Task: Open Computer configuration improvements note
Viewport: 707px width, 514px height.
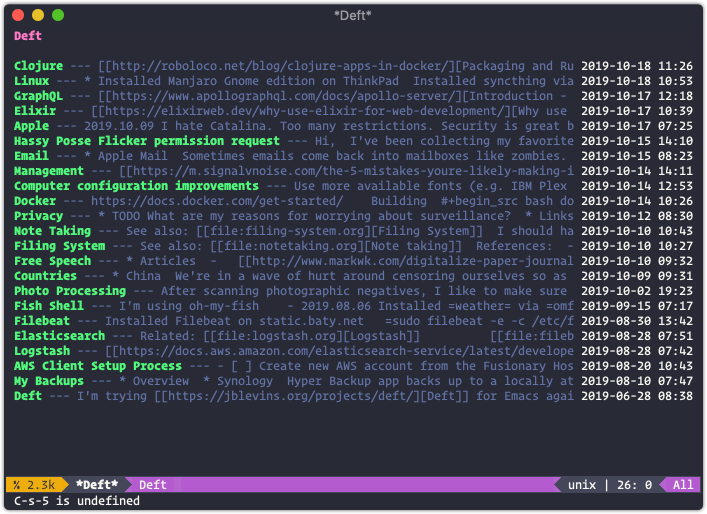Action: [x=136, y=186]
